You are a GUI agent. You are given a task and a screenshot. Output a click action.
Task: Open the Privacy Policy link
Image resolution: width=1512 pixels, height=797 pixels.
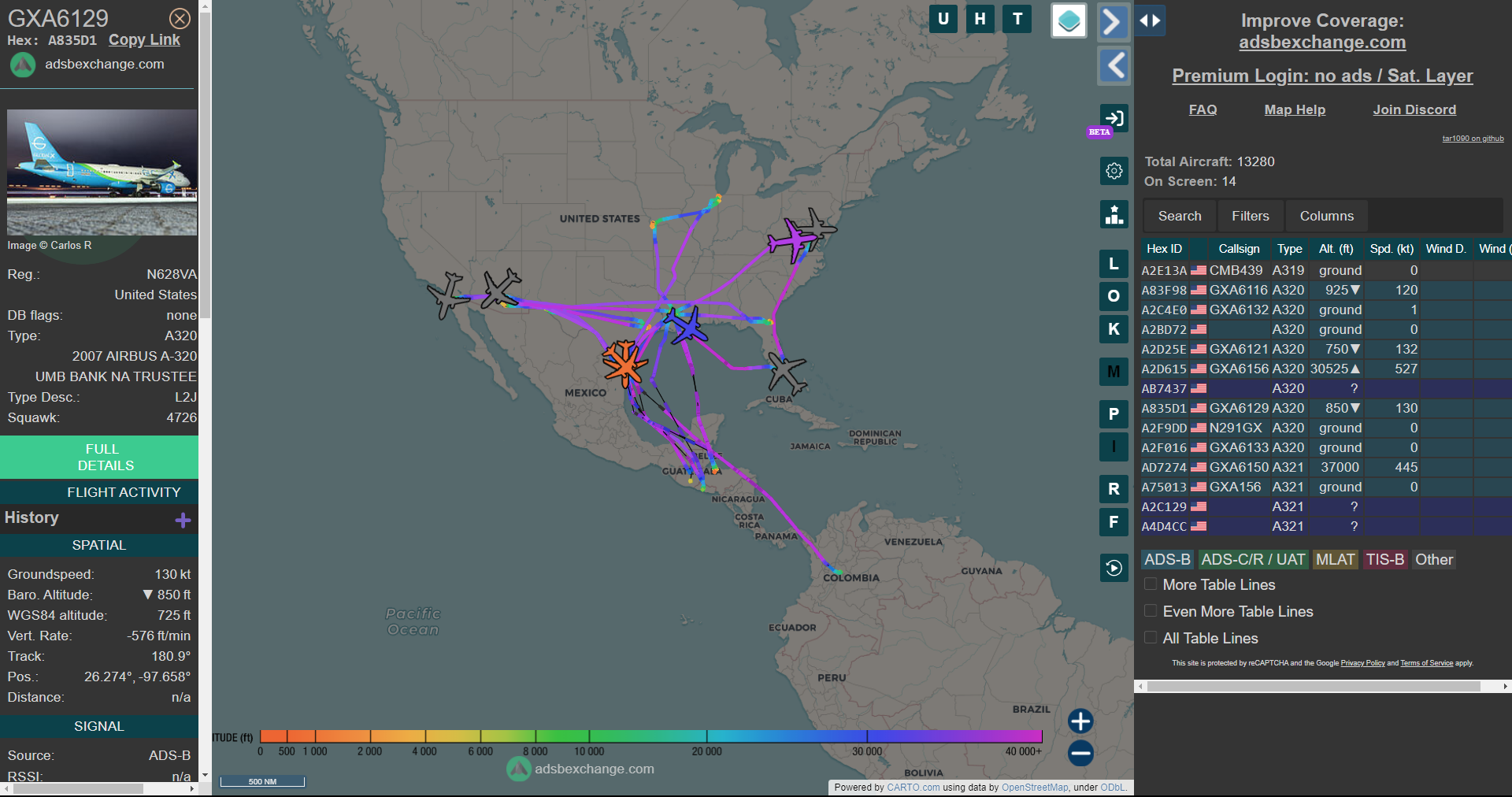tap(1362, 663)
